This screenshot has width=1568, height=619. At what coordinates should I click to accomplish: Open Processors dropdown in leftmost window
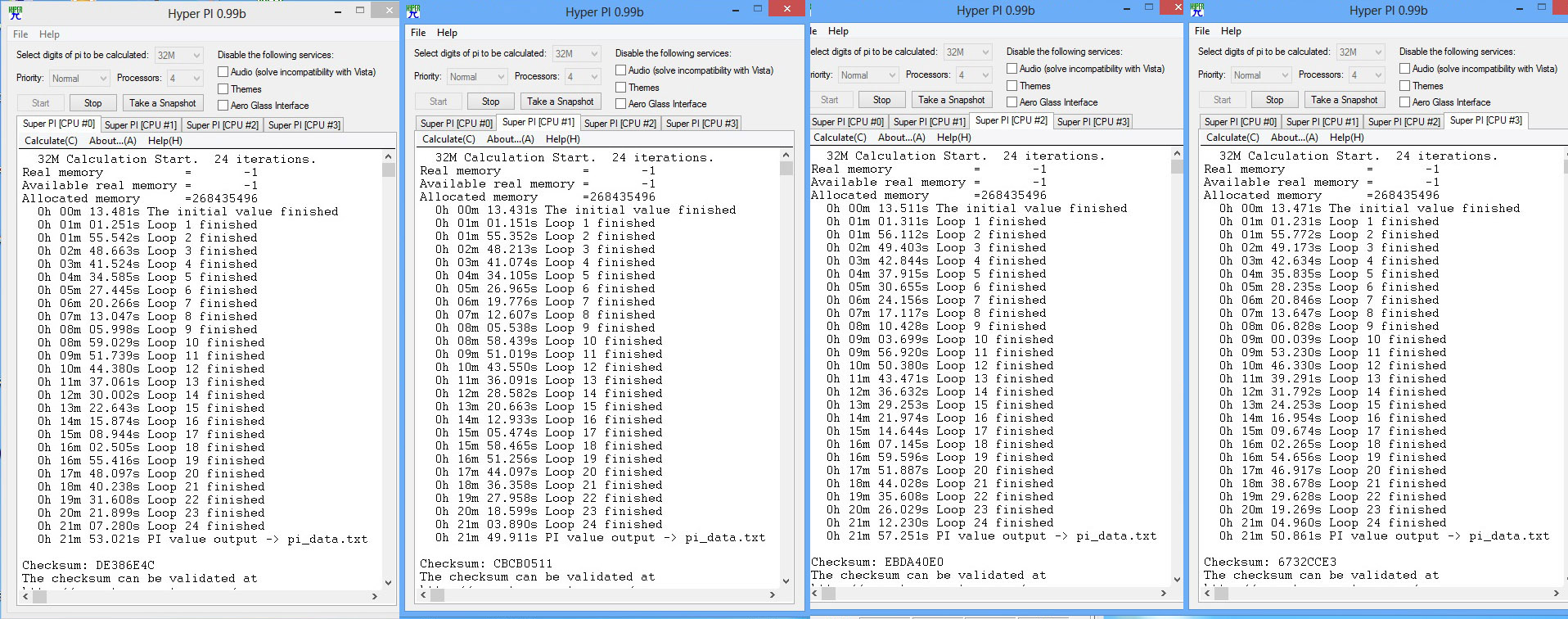pyautogui.click(x=184, y=79)
